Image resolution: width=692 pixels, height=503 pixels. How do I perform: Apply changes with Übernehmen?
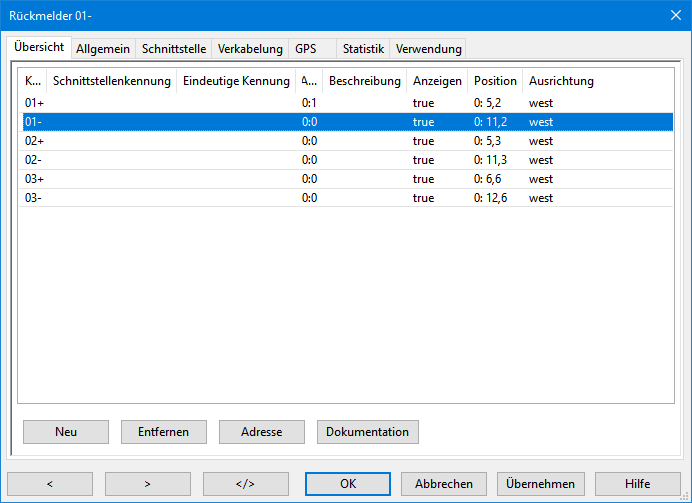pos(540,484)
